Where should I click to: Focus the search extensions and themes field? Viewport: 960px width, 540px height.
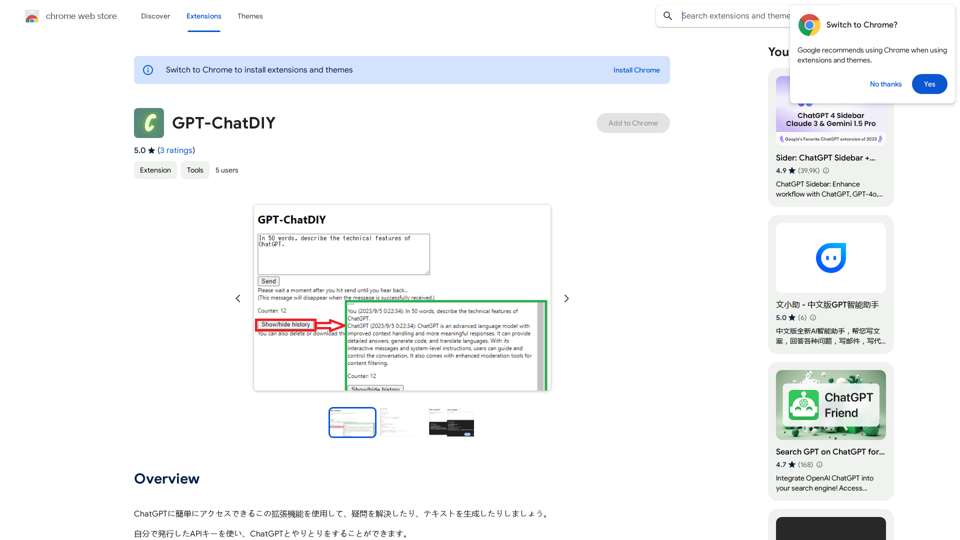[735, 16]
